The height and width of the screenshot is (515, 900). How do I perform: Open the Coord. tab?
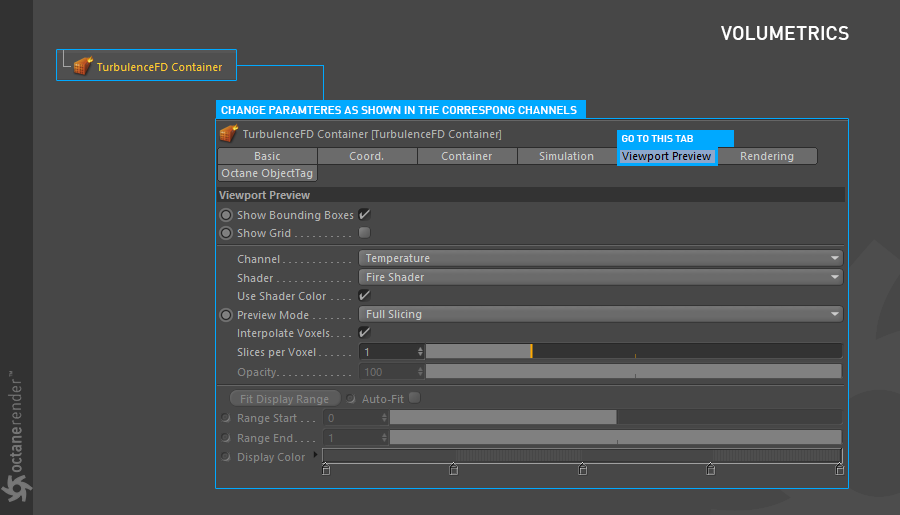(x=367, y=156)
